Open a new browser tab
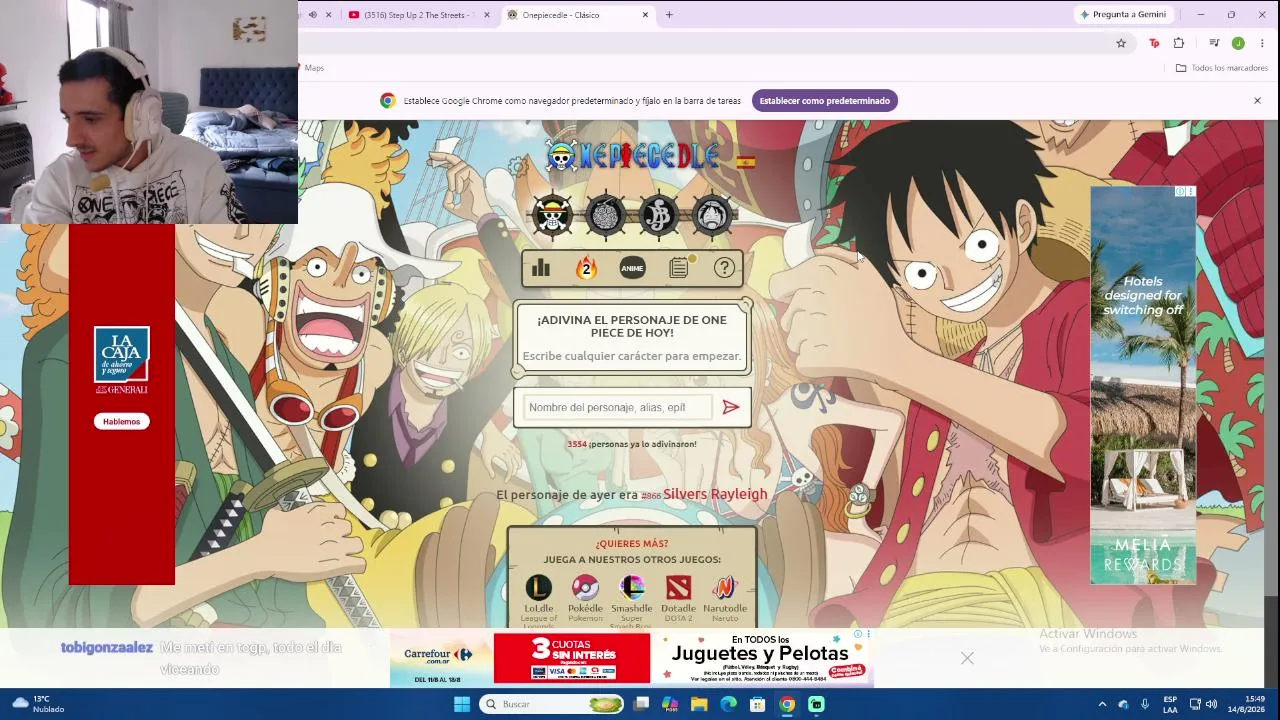 669,15
